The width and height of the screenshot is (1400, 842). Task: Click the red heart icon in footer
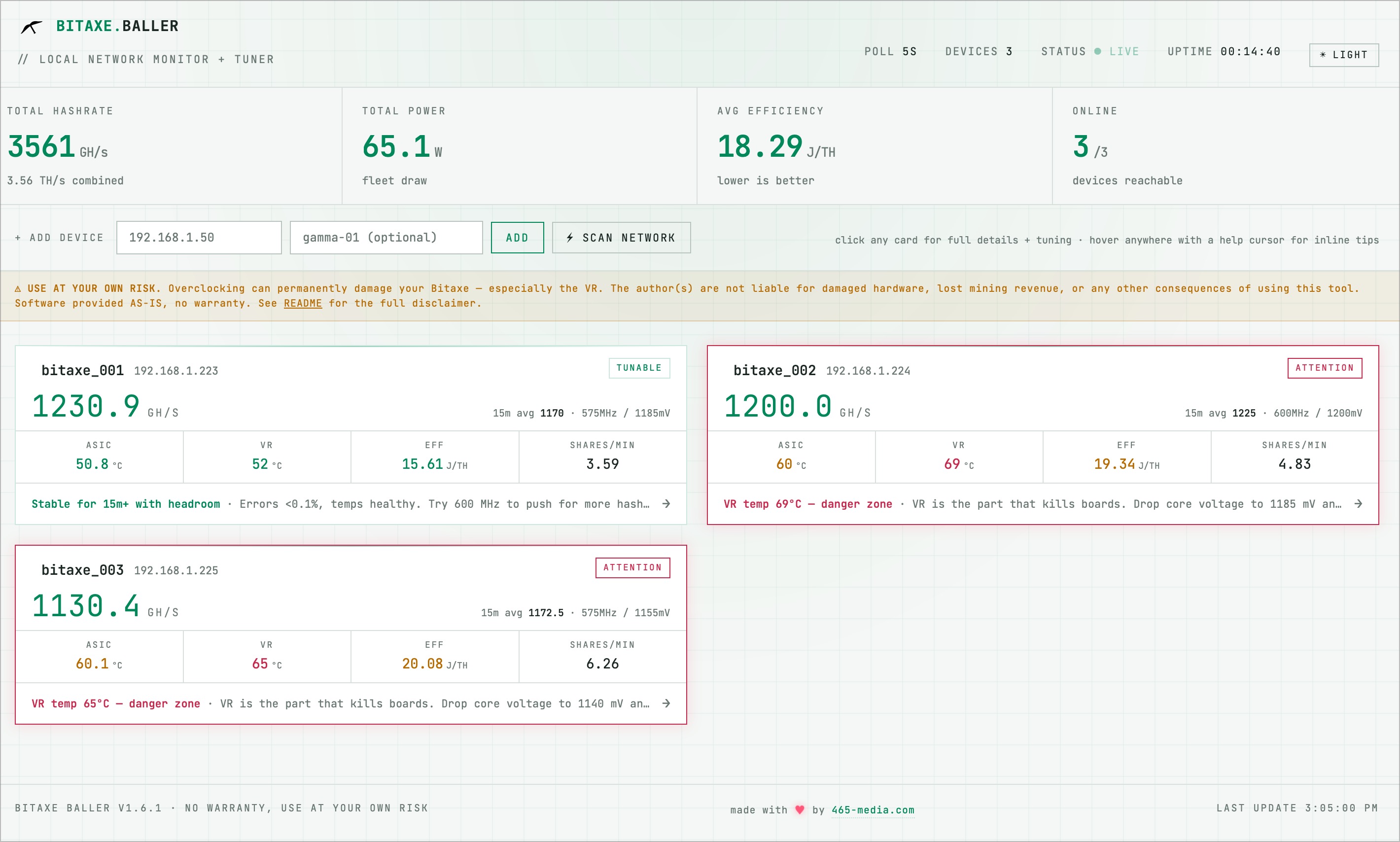pos(800,809)
